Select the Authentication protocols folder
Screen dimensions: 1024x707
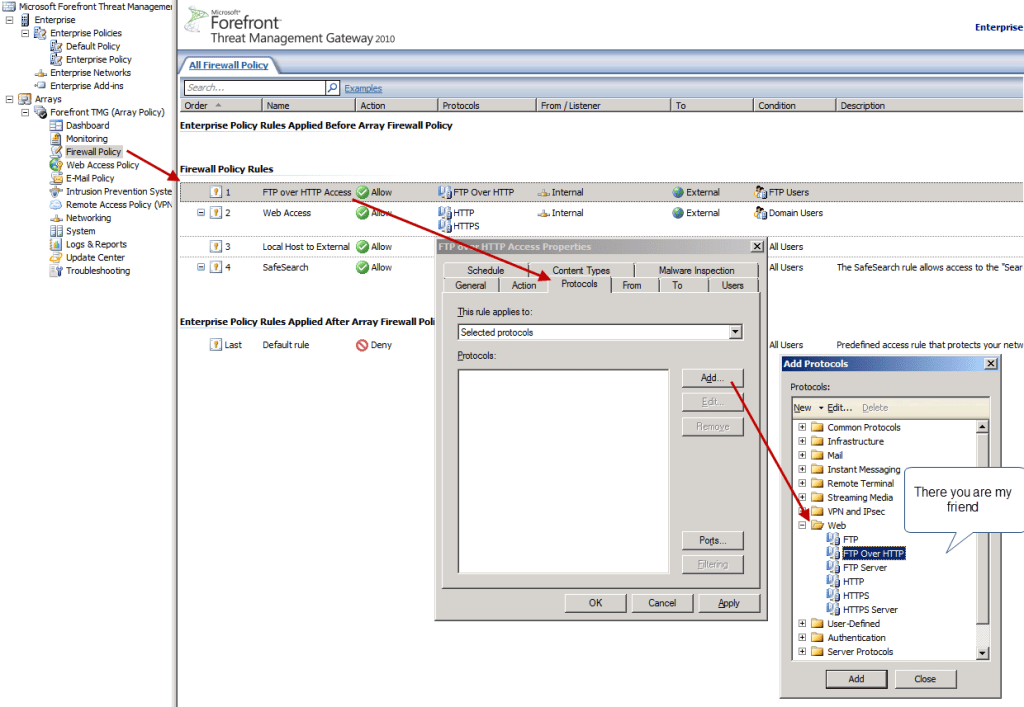pos(856,638)
